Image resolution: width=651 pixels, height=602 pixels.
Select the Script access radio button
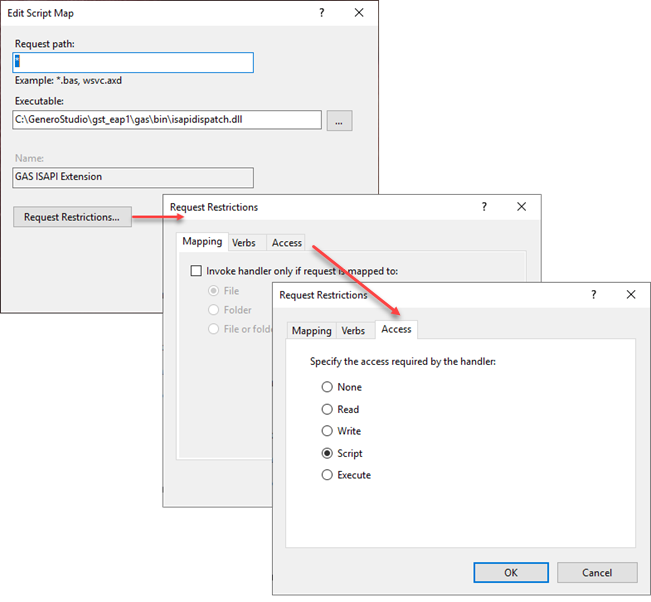pyautogui.click(x=327, y=453)
